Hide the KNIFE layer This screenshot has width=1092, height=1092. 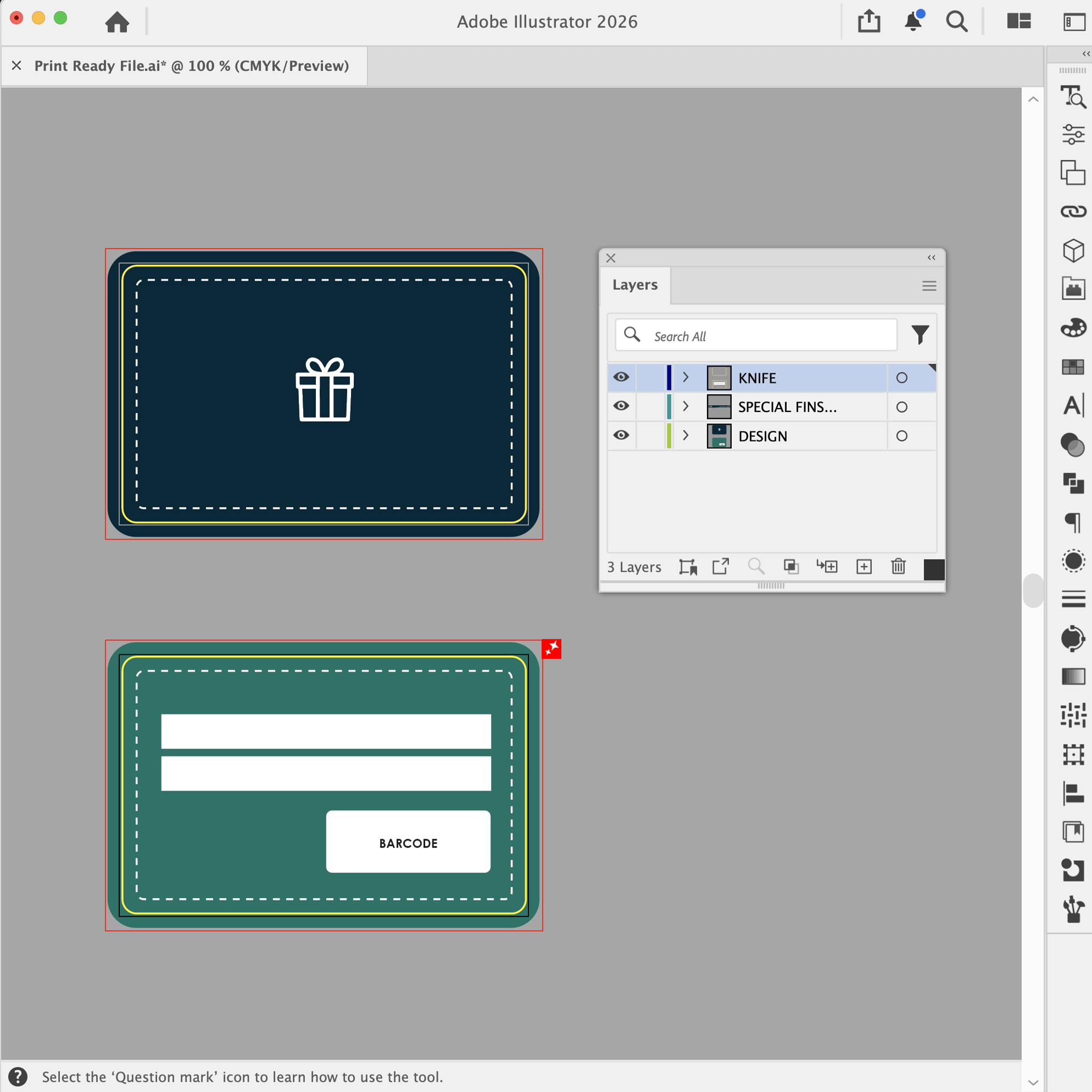(621, 377)
